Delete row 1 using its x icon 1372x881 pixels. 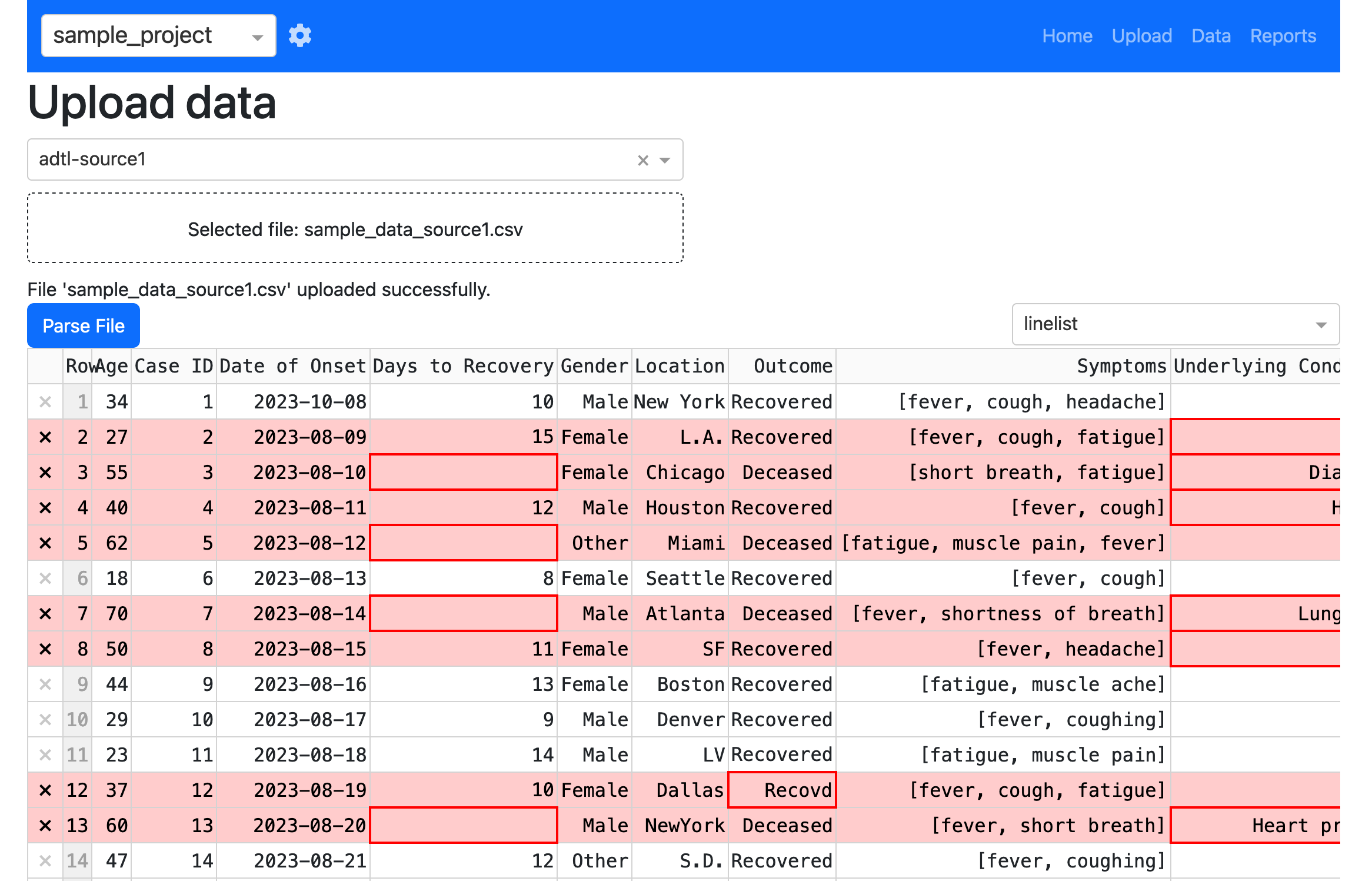(x=45, y=402)
